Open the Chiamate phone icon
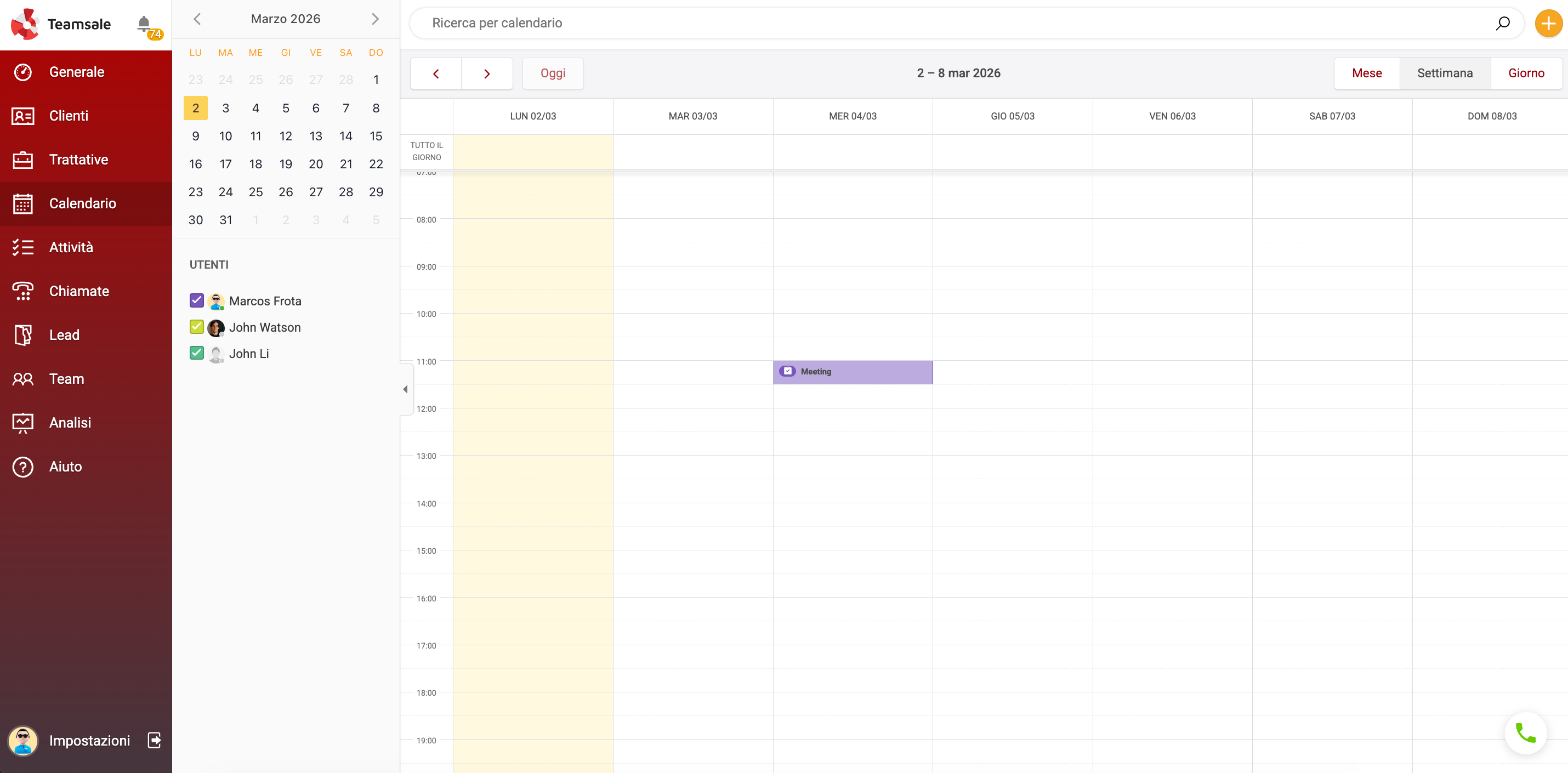1568x773 pixels. tap(22, 291)
